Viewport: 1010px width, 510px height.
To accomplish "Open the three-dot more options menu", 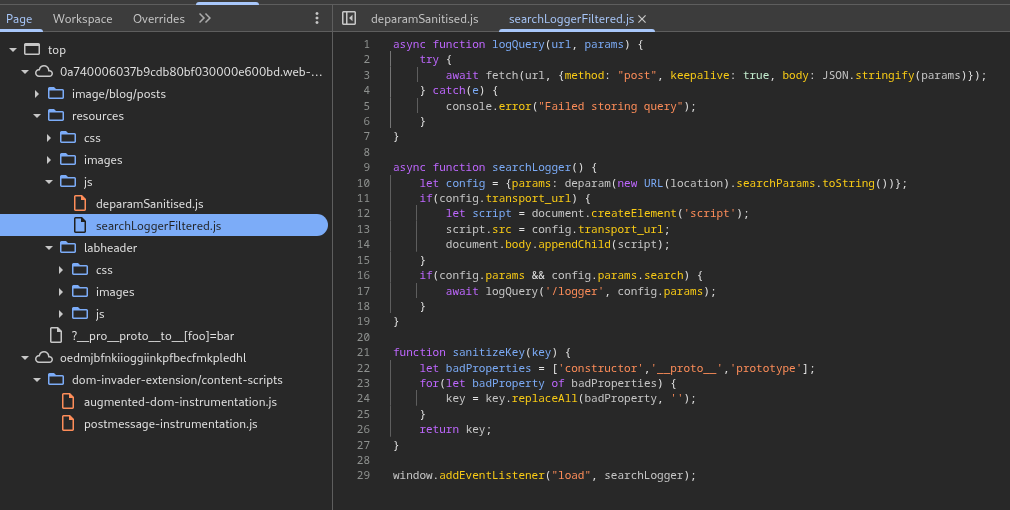I will coord(317,18).
